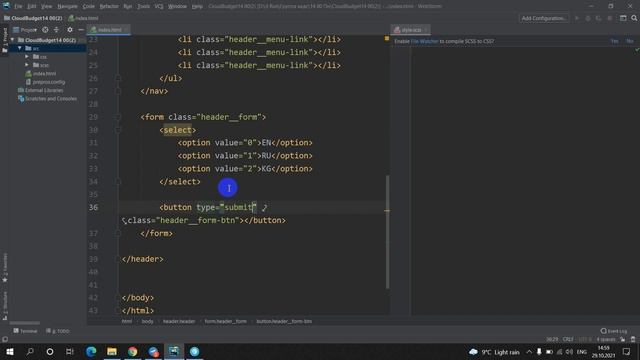Open the 4 spaces indent dropdown
This screenshot has height=360, width=640.
(x=606, y=339)
